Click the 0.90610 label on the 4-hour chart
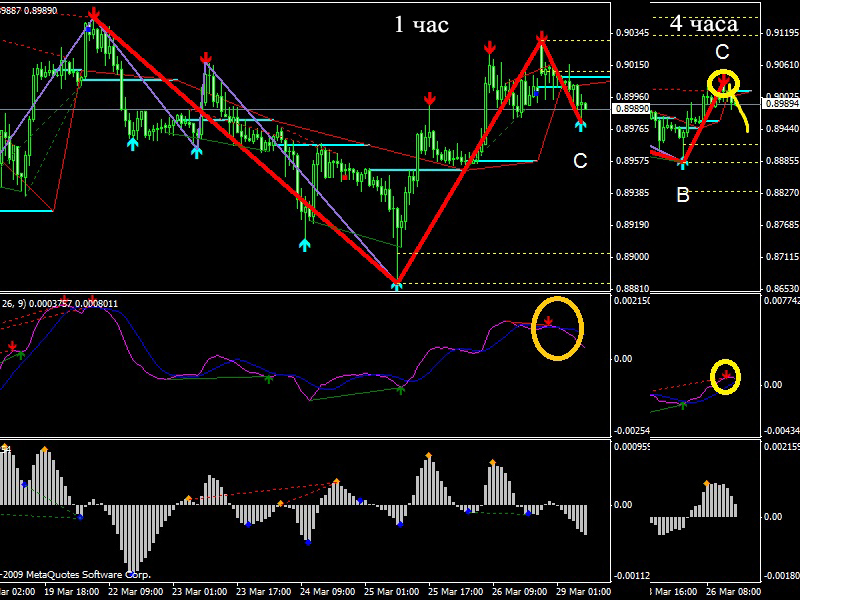864x600 pixels. [782, 65]
